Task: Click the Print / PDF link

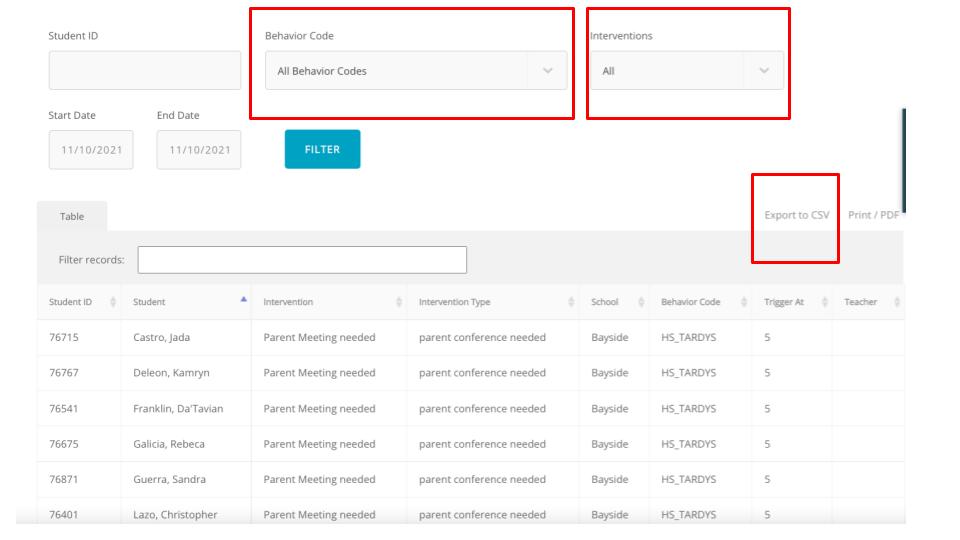Action: click(x=873, y=215)
